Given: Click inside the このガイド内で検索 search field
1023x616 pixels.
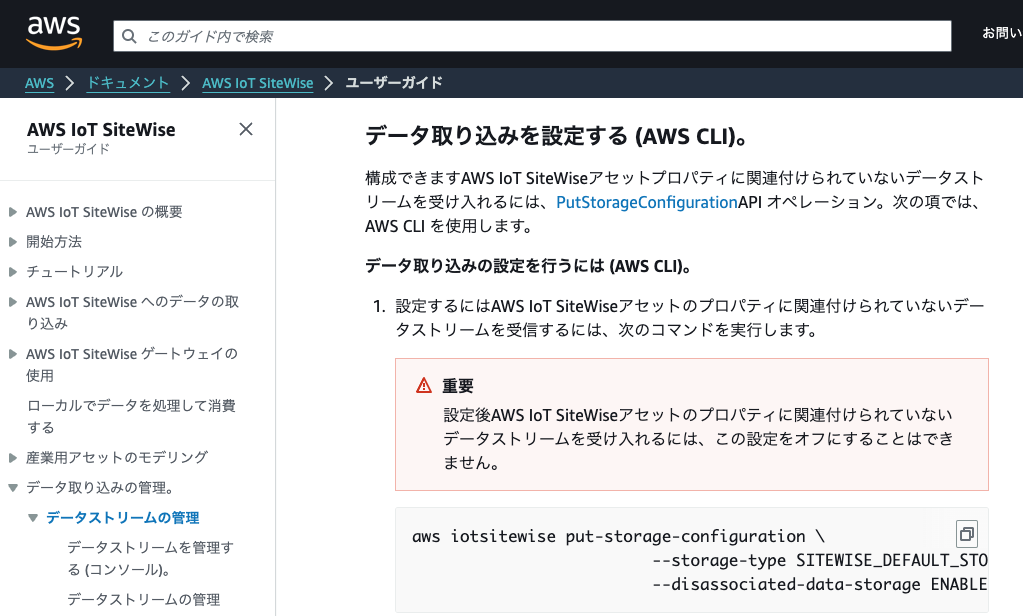Looking at the screenshot, I should pyautogui.click(x=400, y=36).
